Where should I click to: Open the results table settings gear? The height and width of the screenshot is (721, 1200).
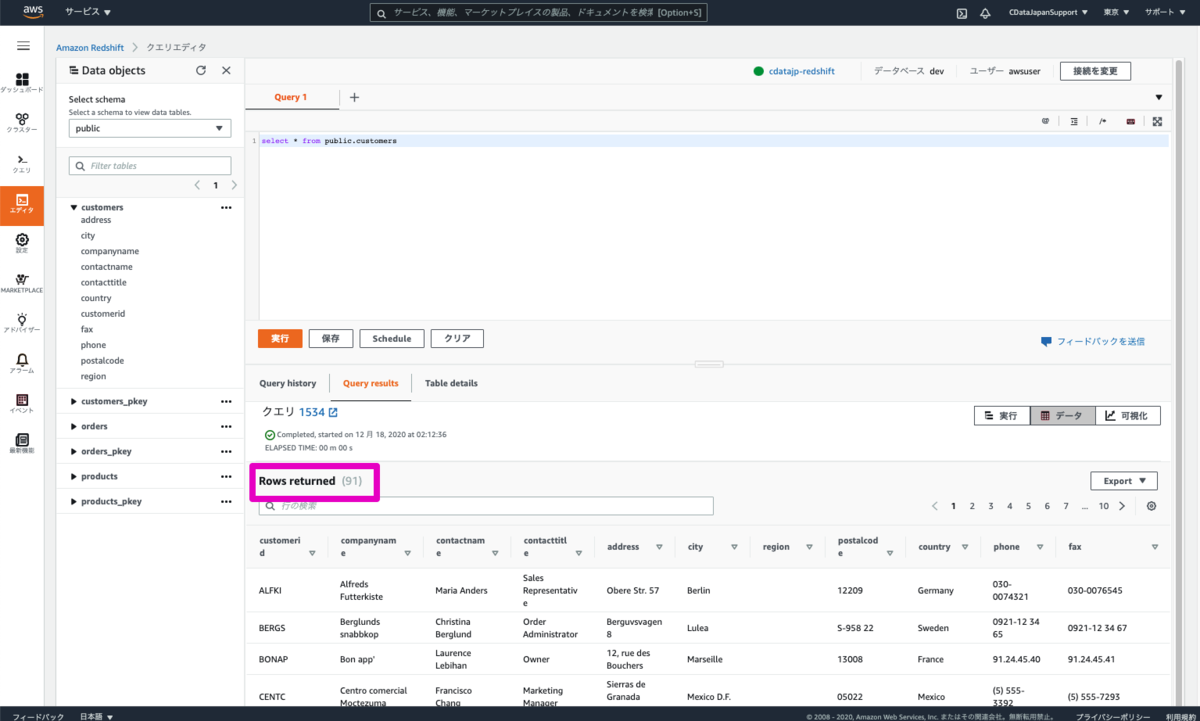tap(1152, 506)
